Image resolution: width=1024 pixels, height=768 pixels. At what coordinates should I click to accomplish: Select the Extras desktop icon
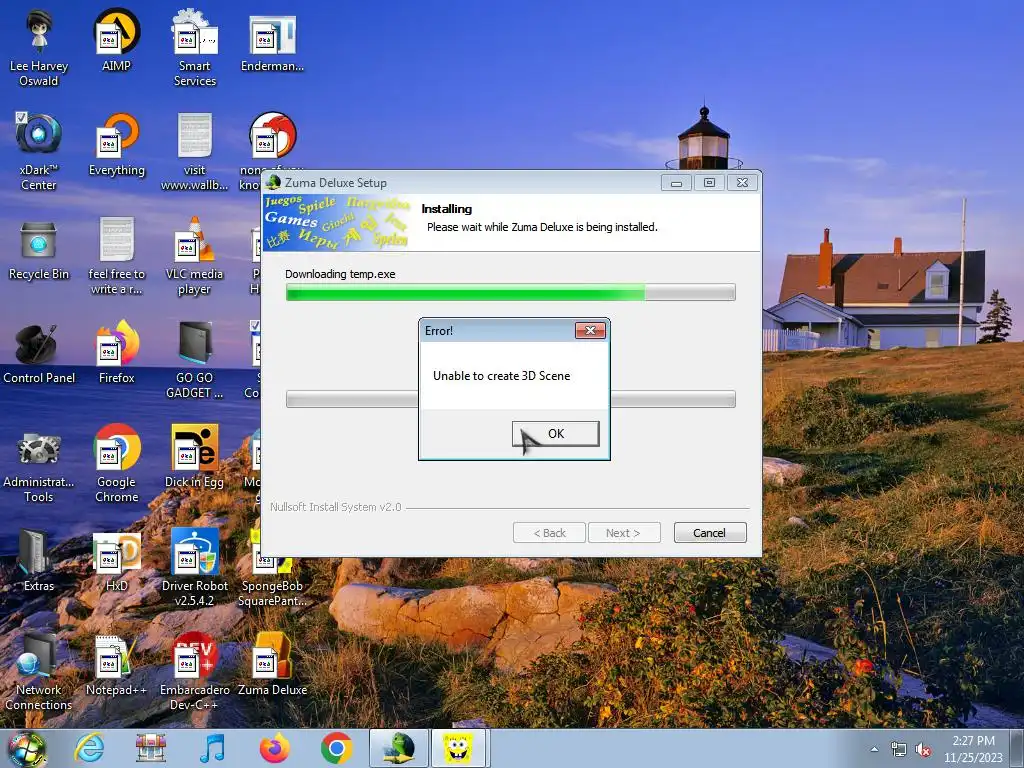39,560
